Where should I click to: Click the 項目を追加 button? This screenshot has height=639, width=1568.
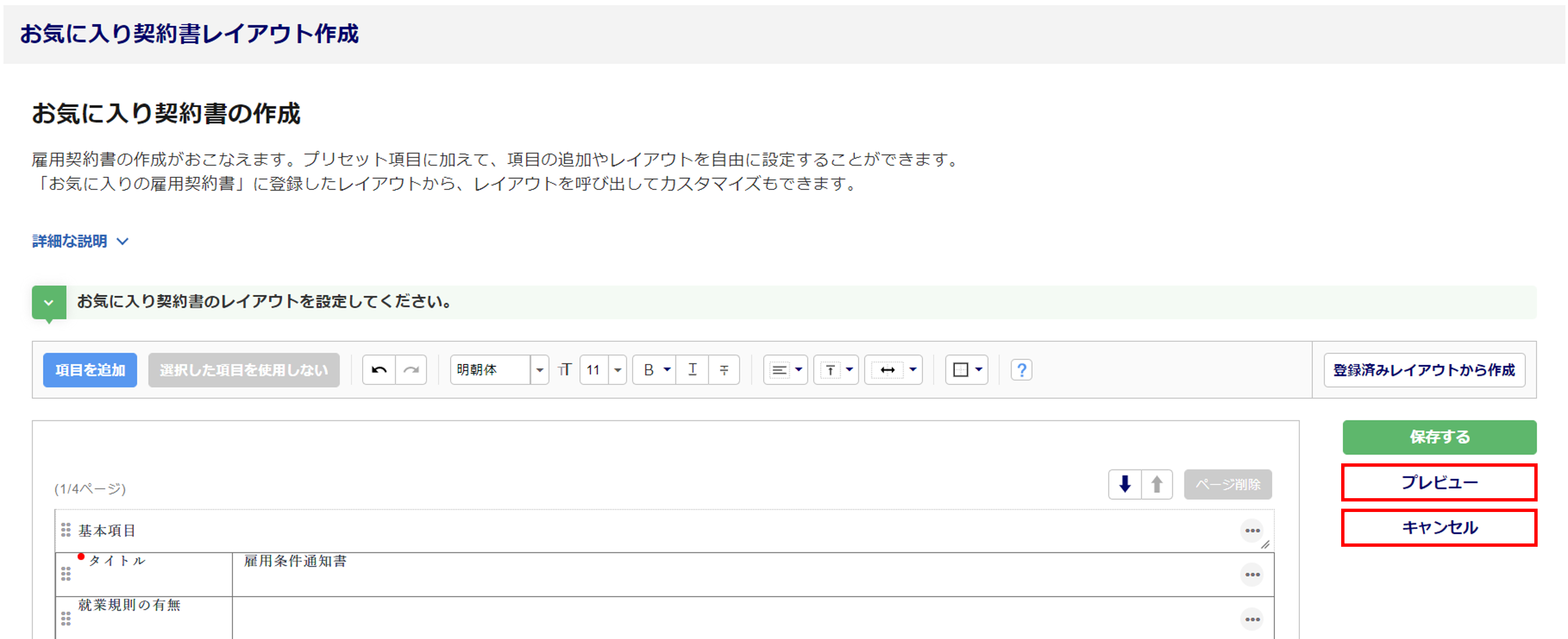click(90, 369)
